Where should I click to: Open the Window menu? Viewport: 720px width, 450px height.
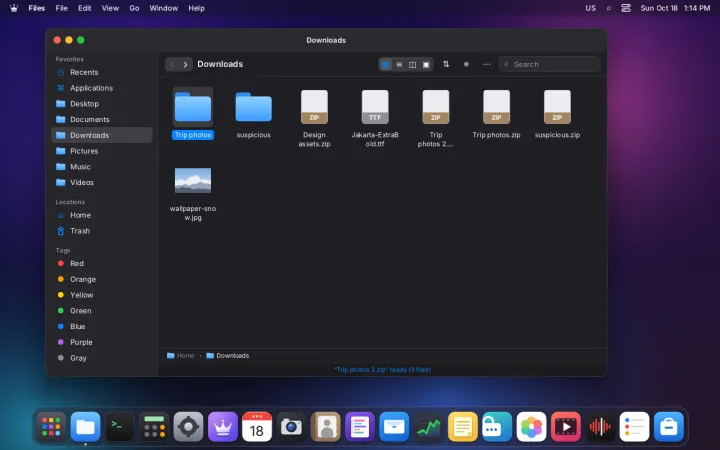coord(163,8)
